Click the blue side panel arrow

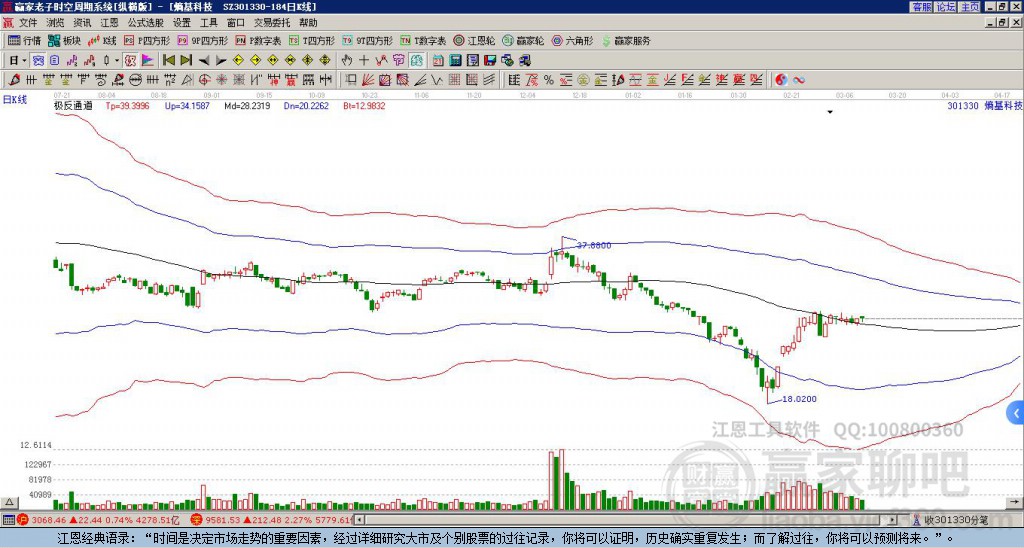[x=1016, y=413]
